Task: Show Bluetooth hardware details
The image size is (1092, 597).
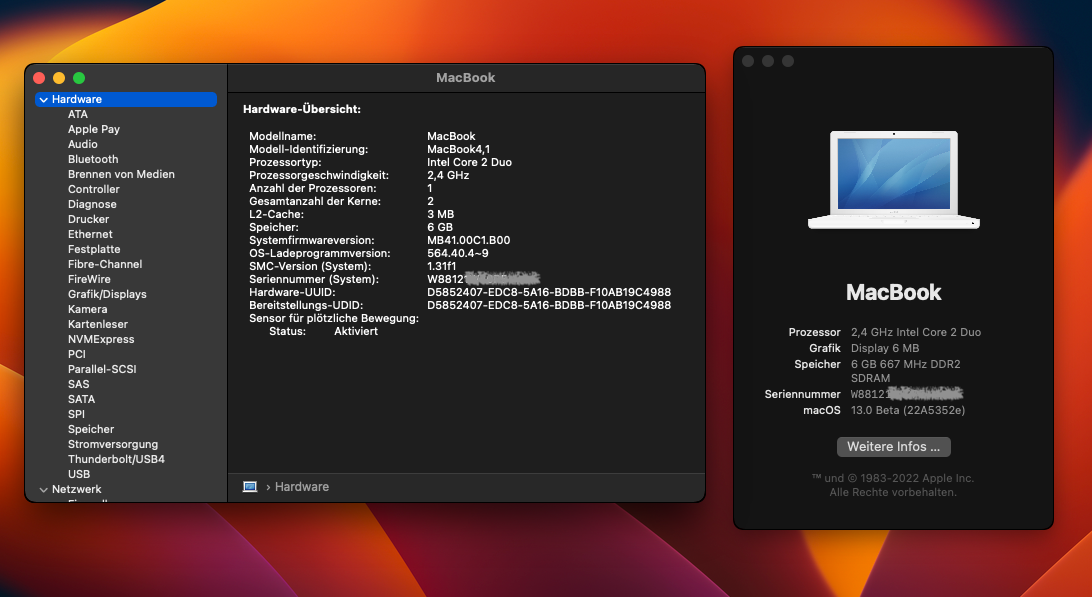Action: (93, 160)
